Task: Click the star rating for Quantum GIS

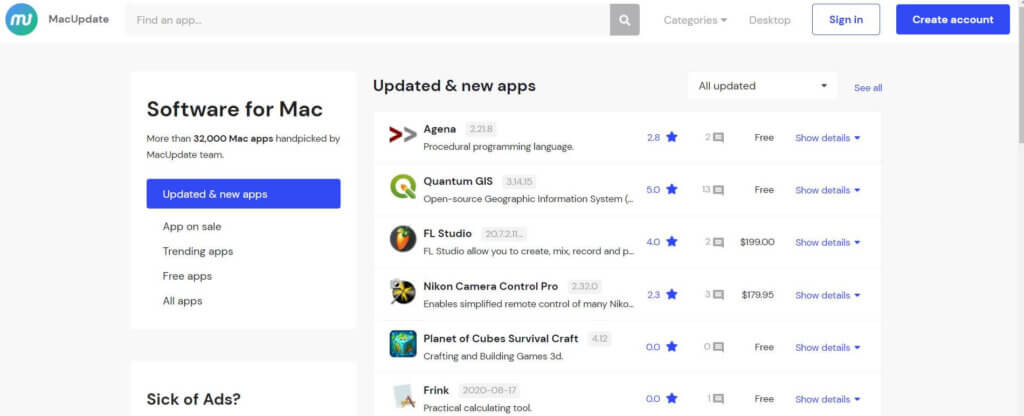Action: (662, 190)
